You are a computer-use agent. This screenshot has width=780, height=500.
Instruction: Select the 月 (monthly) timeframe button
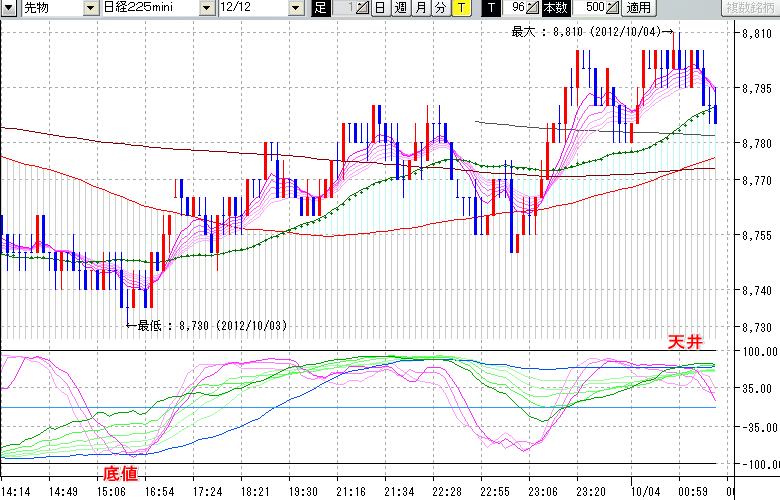(x=420, y=8)
